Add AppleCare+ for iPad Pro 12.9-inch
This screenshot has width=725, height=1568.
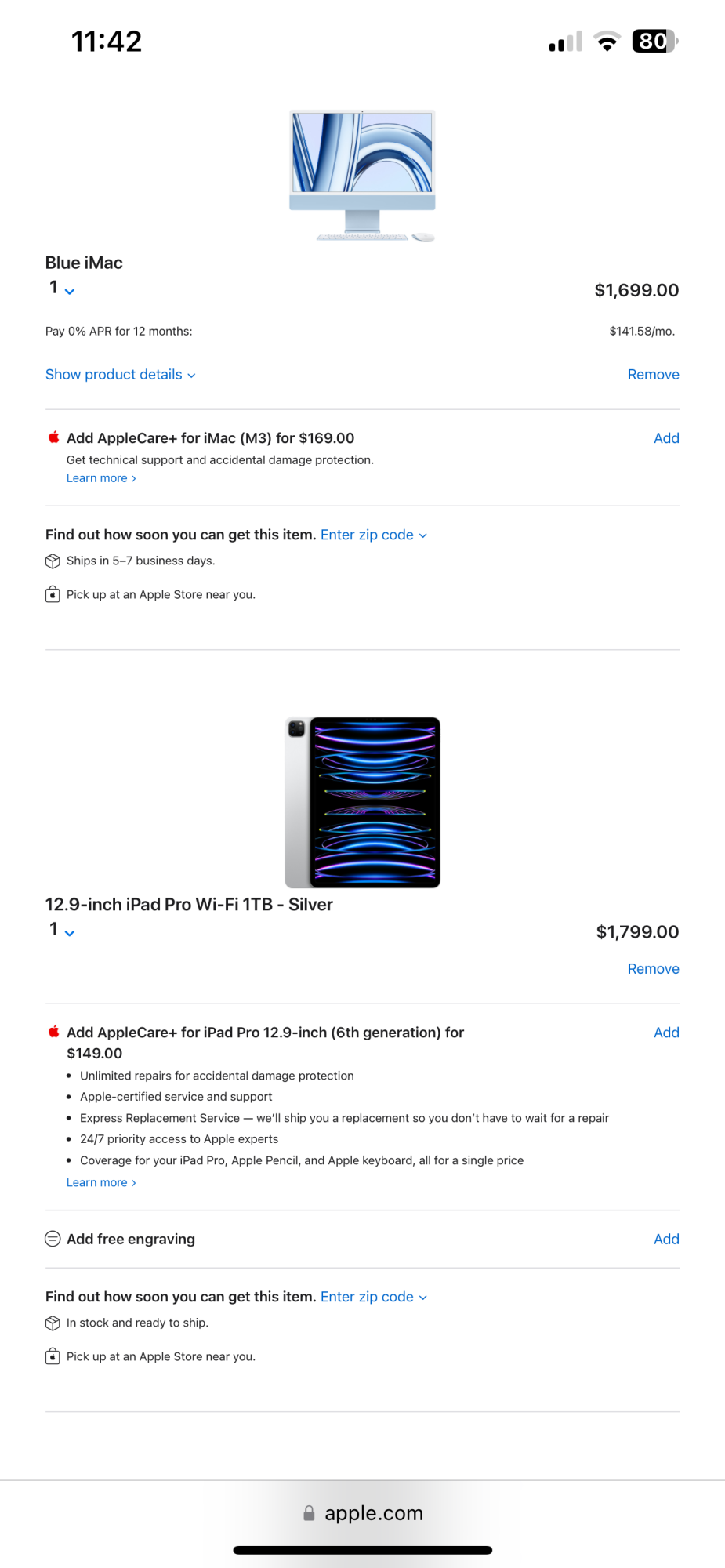pyautogui.click(x=666, y=1033)
